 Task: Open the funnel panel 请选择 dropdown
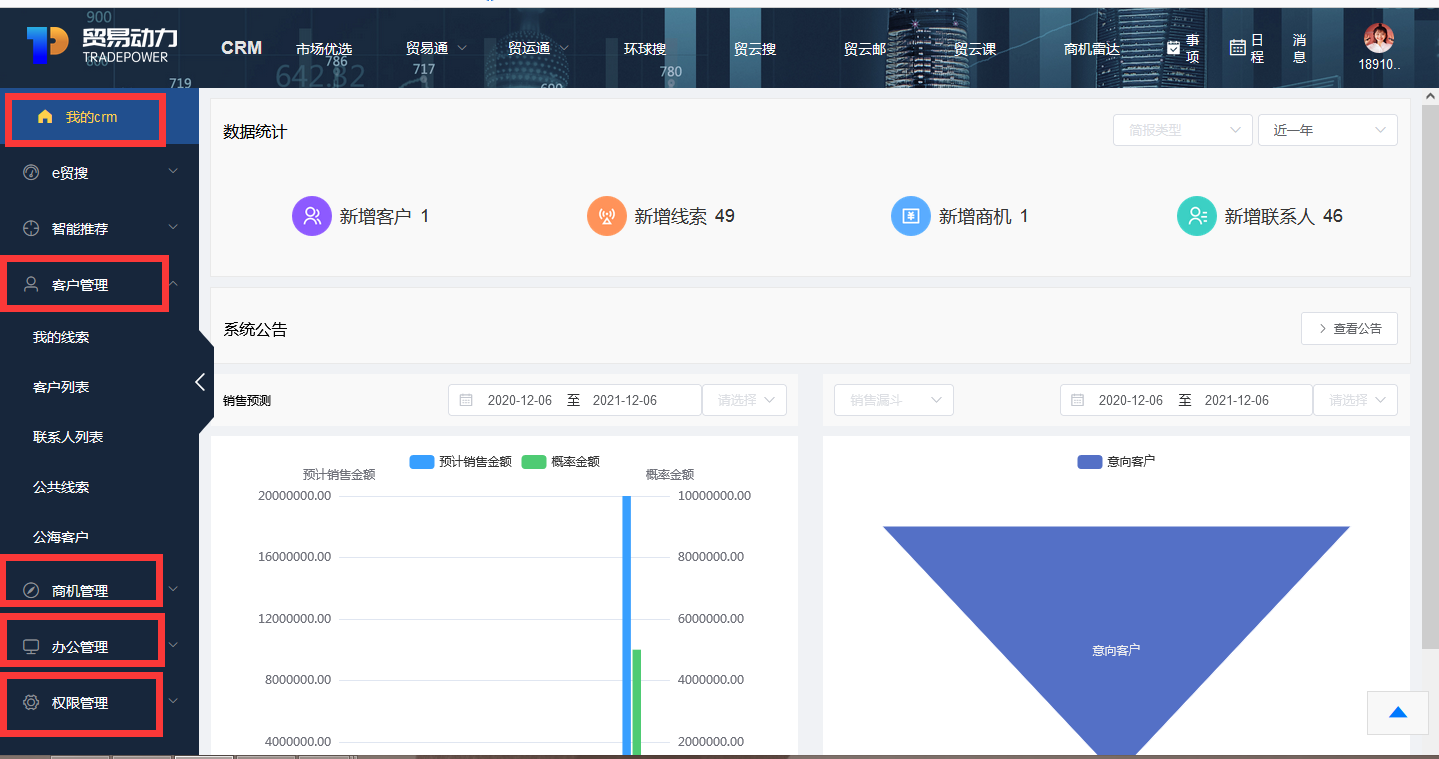pos(1355,400)
